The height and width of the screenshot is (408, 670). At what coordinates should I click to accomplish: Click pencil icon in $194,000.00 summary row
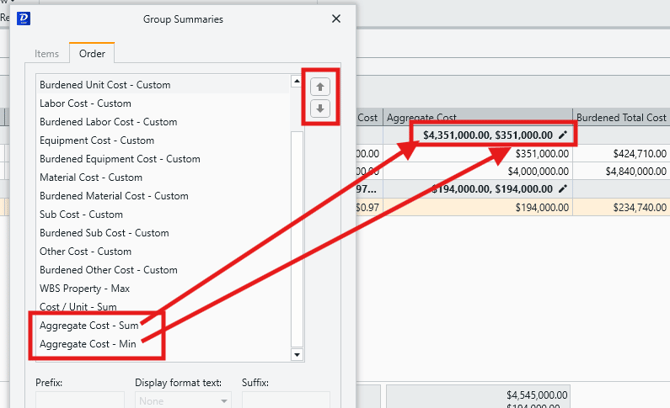(563, 189)
